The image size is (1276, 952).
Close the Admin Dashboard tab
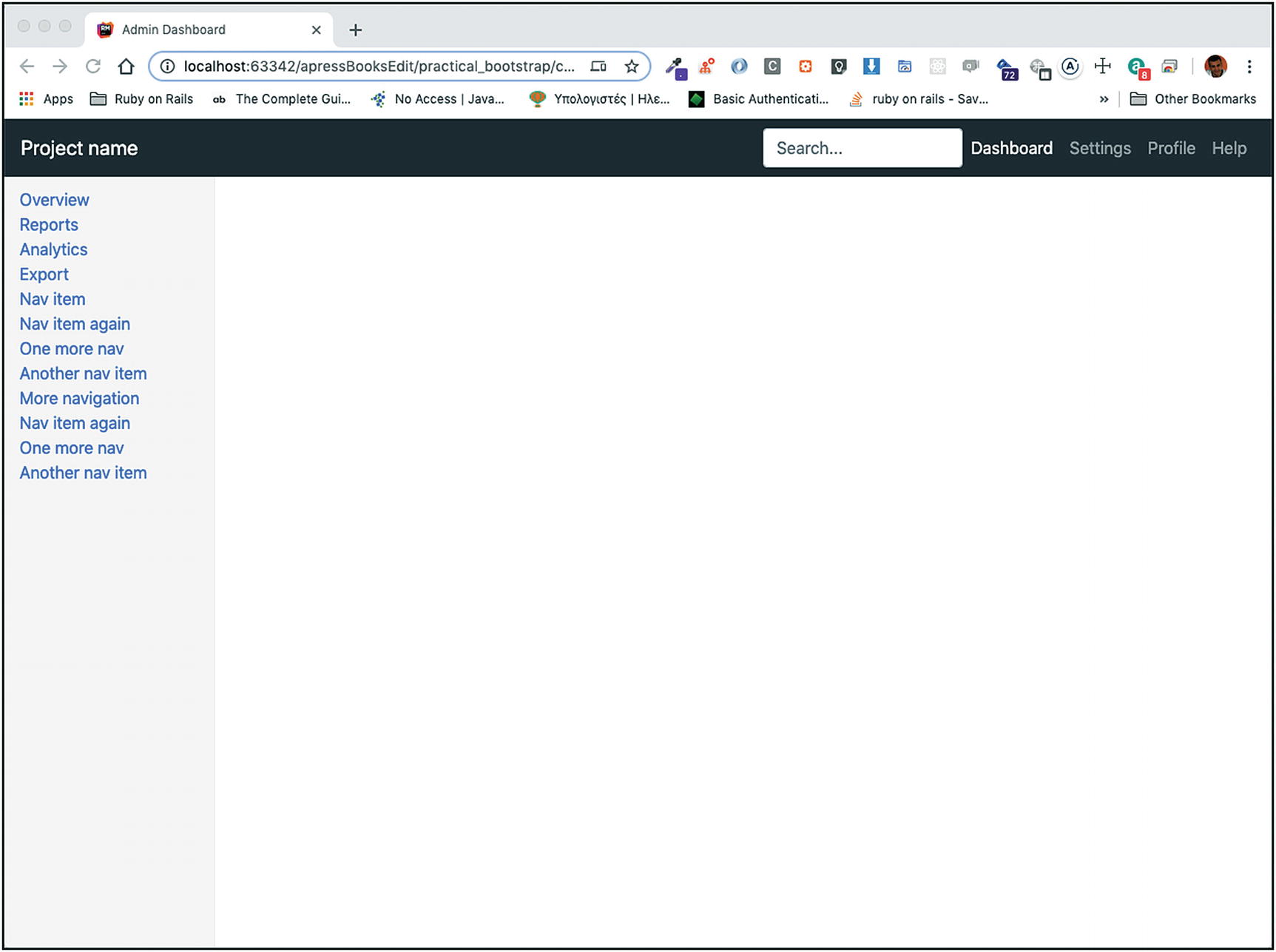(x=317, y=30)
